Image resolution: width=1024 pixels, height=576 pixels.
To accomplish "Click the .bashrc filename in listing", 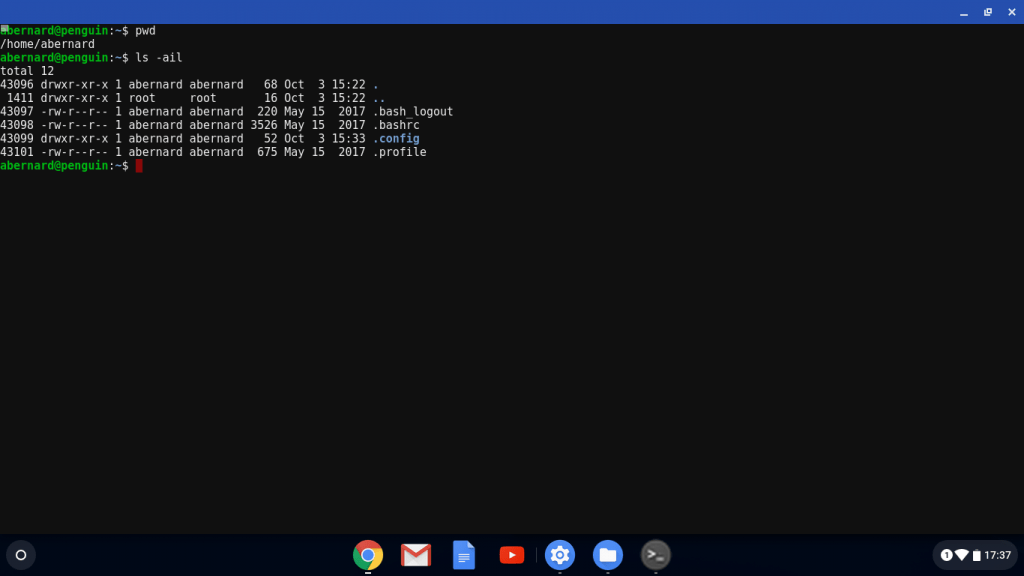I will click(396, 125).
